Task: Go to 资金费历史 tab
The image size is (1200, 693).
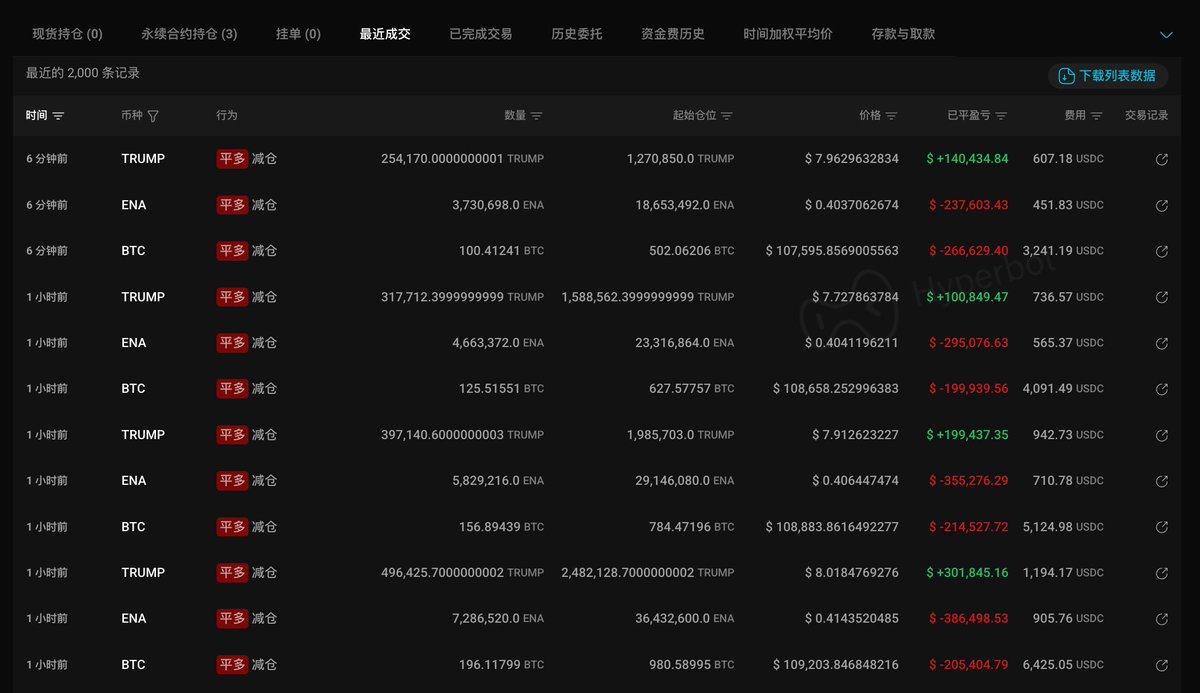Action: pos(672,34)
